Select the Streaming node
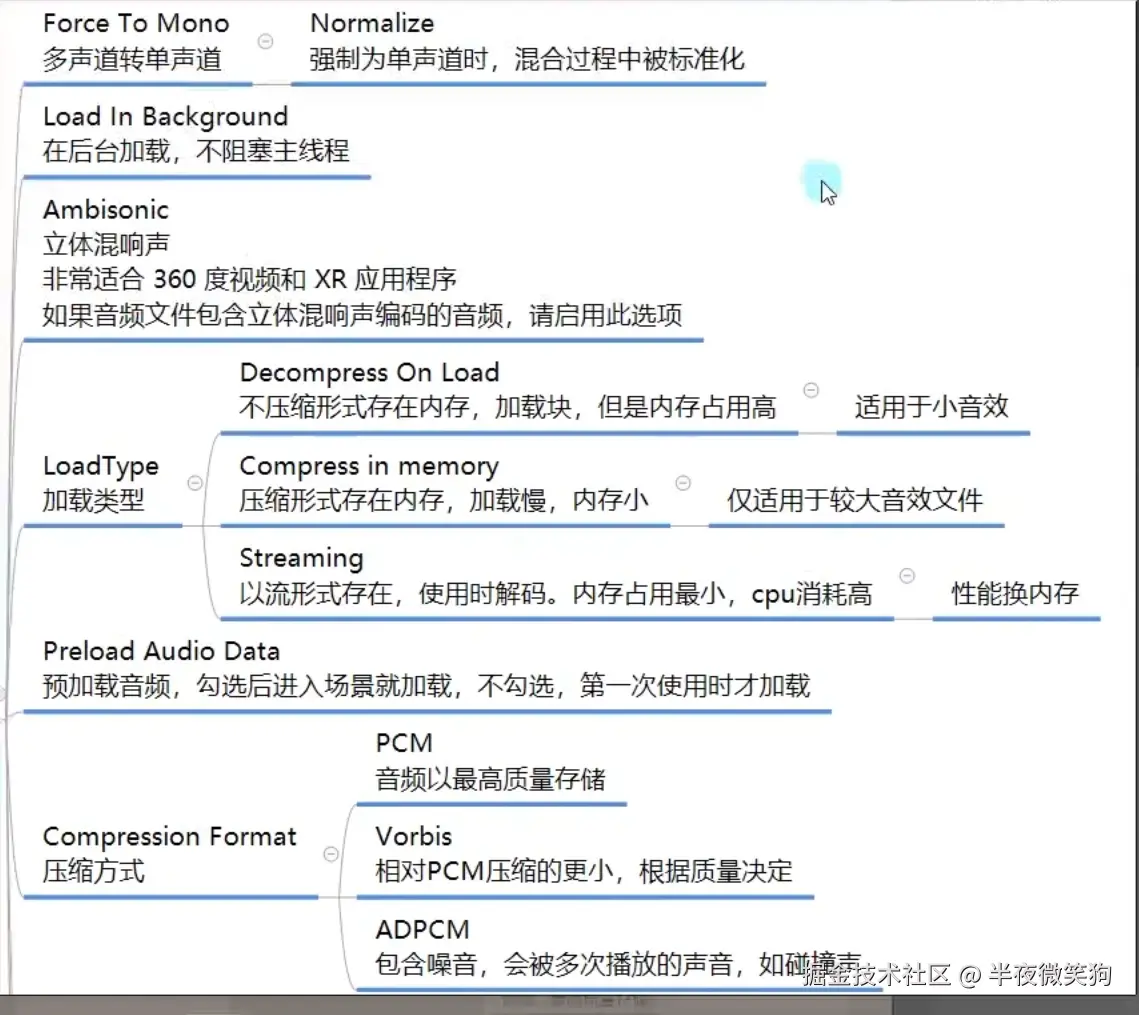 pos(555,576)
